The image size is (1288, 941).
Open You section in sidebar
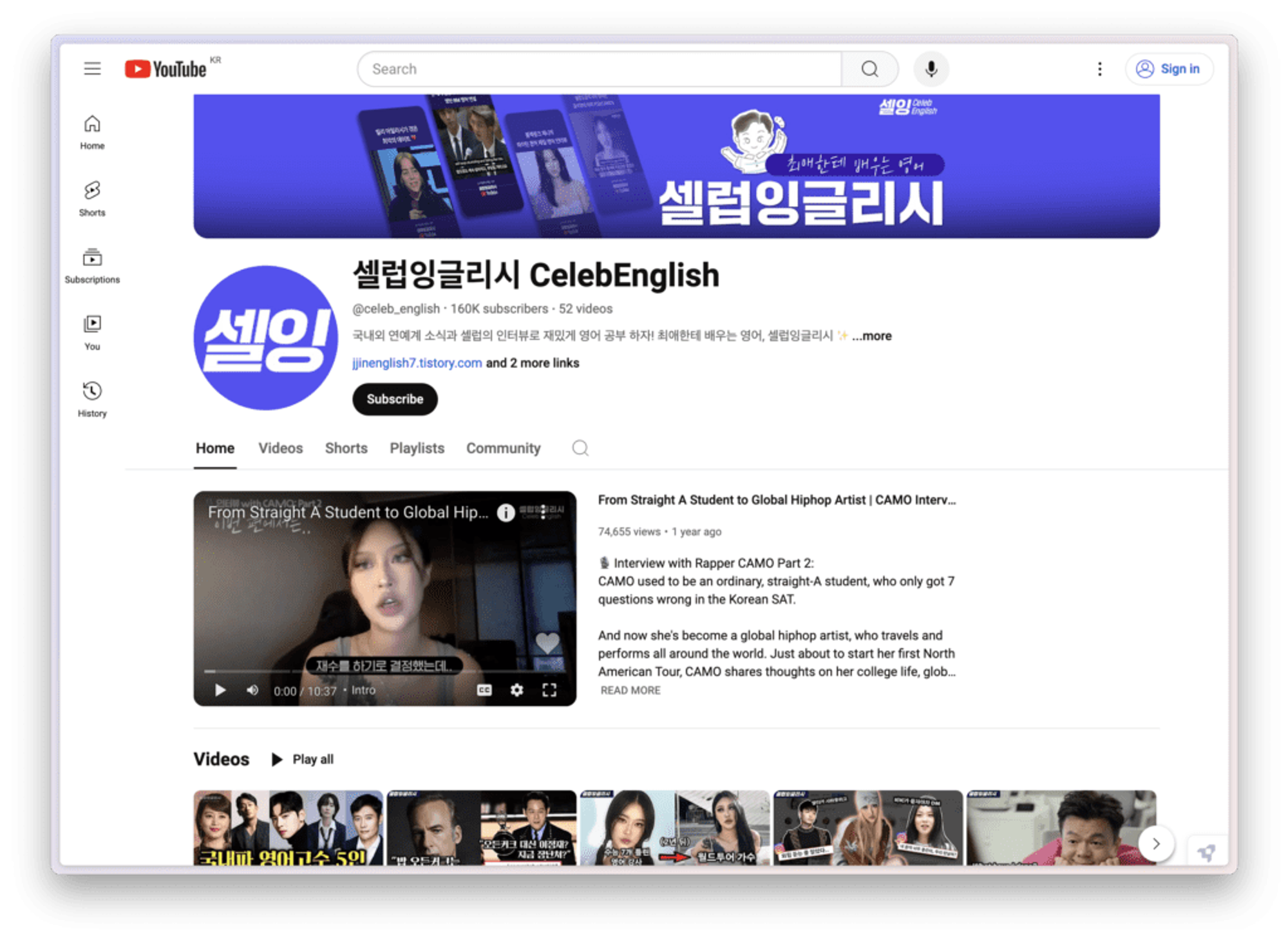(x=92, y=333)
